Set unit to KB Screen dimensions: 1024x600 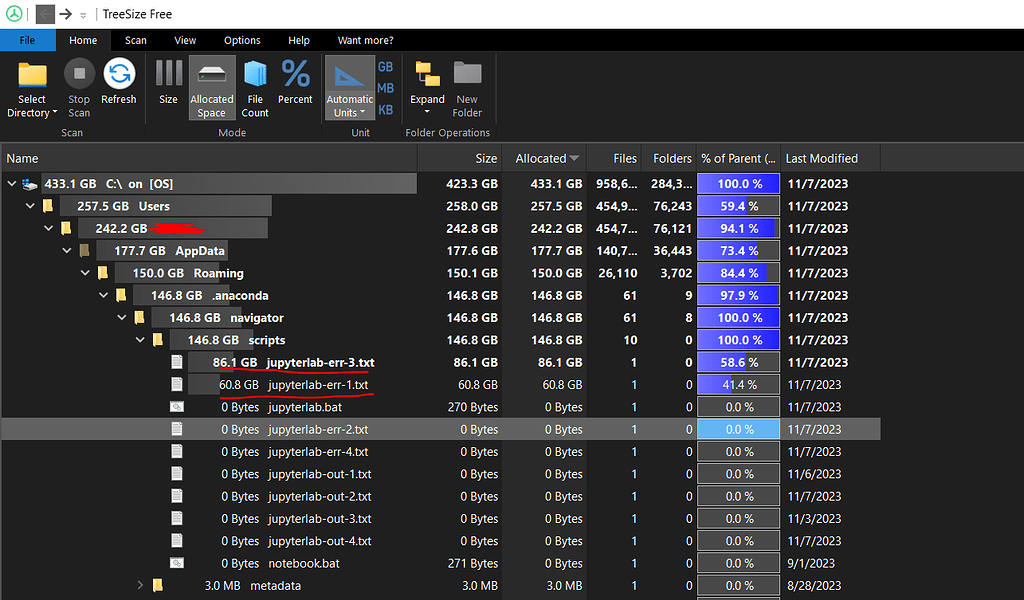[x=385, y=110]
